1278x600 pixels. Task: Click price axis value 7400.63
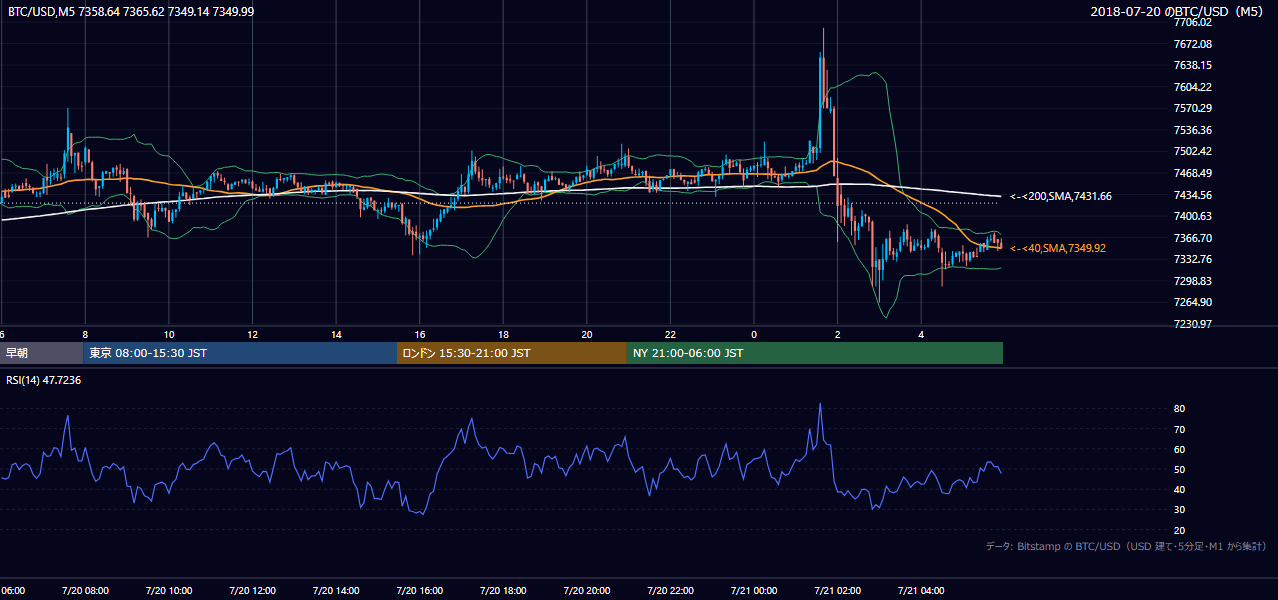(x=1192, y=216)
